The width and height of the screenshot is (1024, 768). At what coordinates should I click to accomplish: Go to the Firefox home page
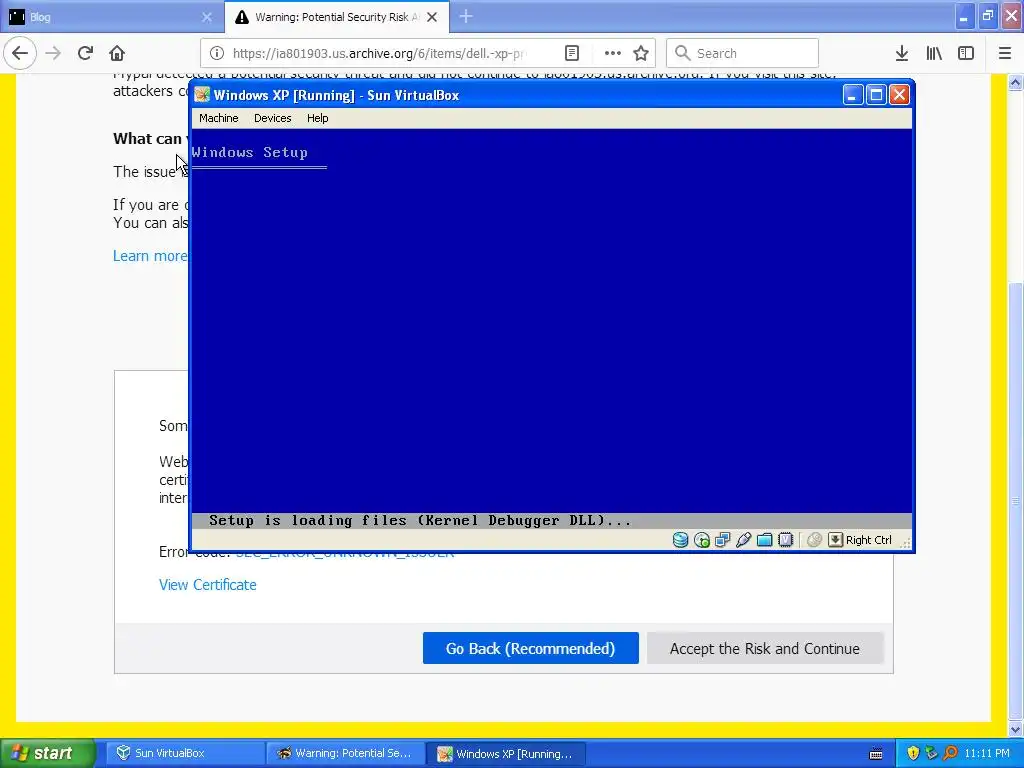(x=117, y=54)
